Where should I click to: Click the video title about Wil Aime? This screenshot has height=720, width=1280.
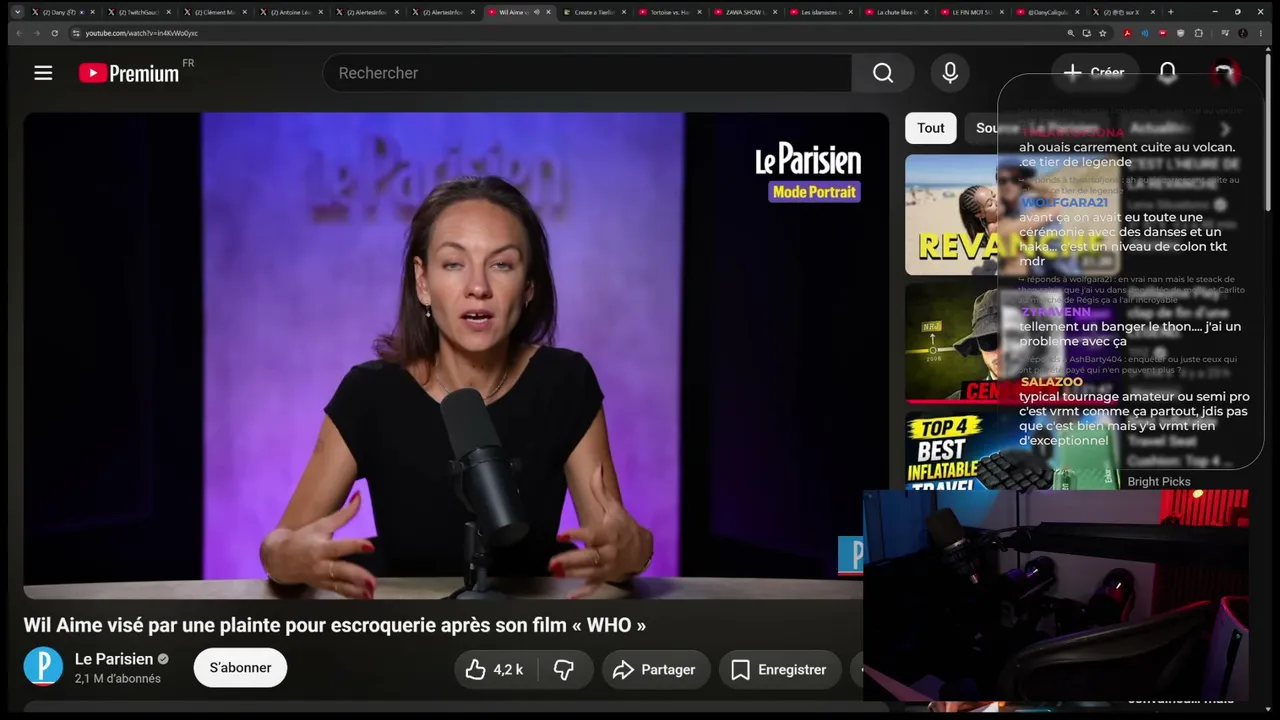(x=335, y=625)
